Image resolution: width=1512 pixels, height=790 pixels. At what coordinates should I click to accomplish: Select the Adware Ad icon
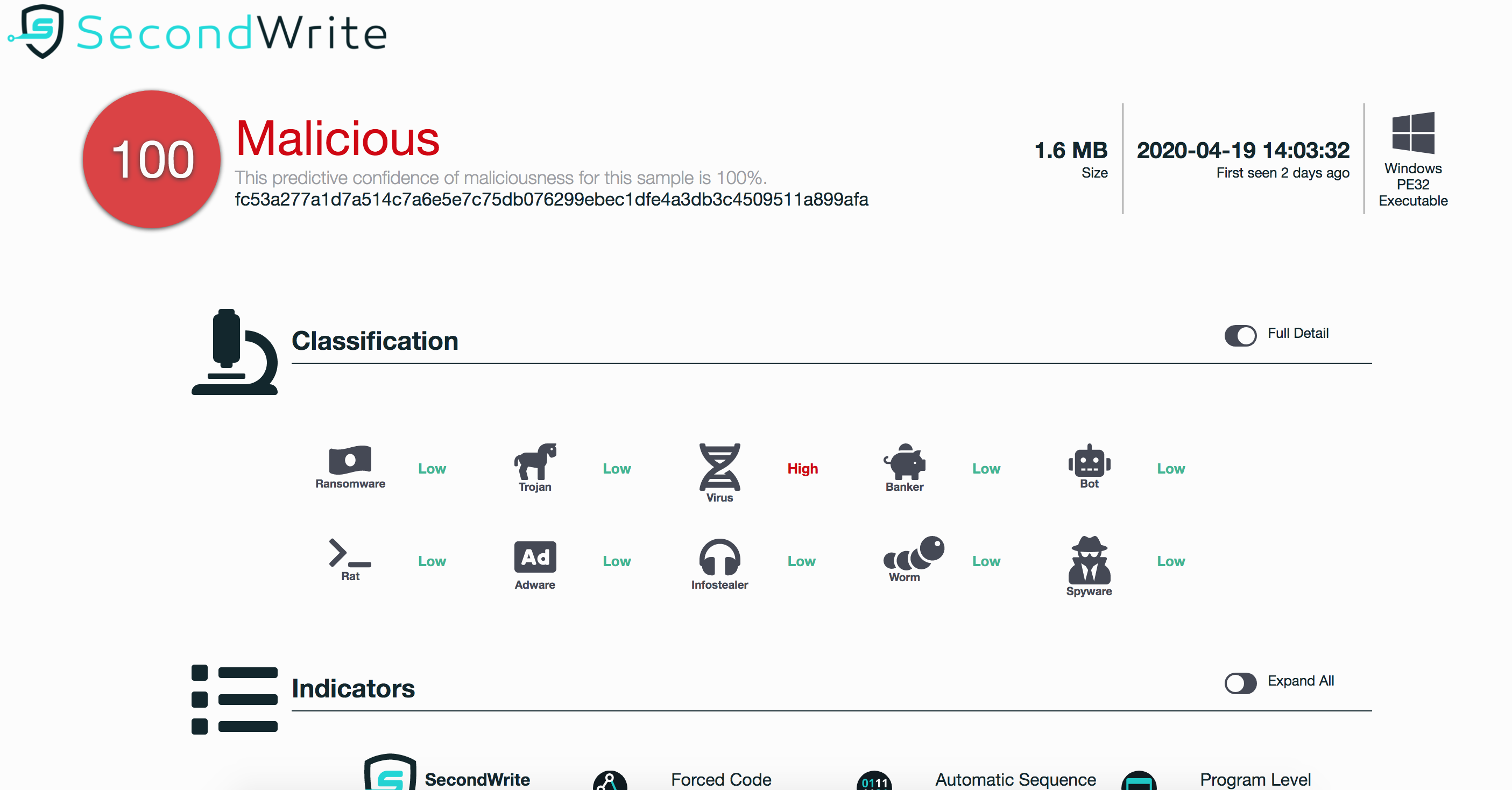[535, 556]
